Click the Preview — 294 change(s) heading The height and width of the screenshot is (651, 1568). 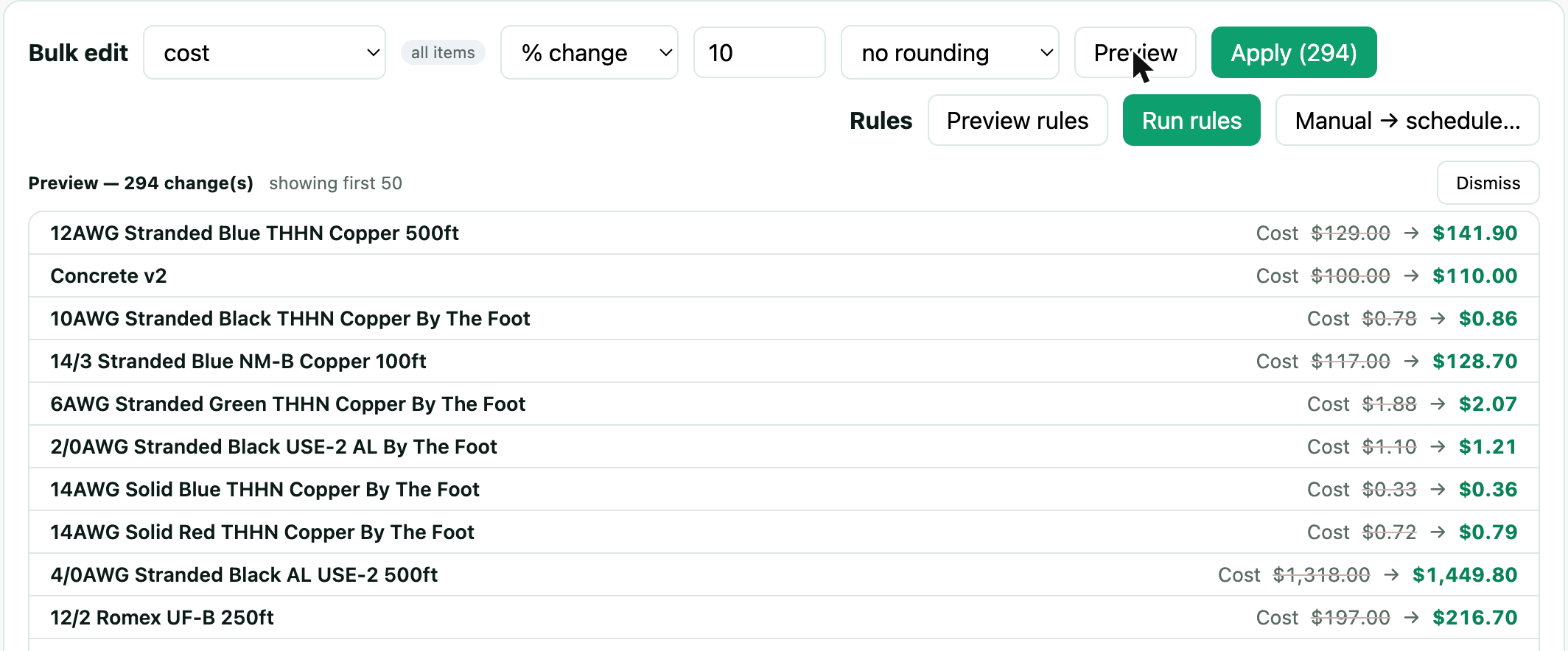pyautogui.click(x=141, y=183)
